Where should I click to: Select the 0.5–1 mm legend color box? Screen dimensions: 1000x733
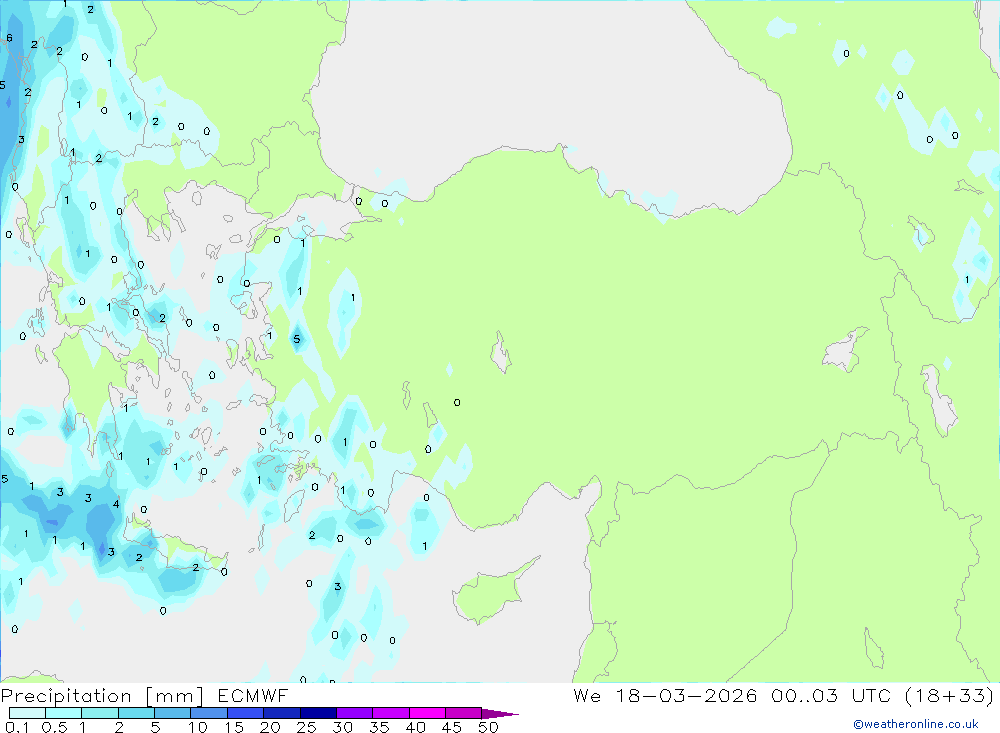point(63,713)
